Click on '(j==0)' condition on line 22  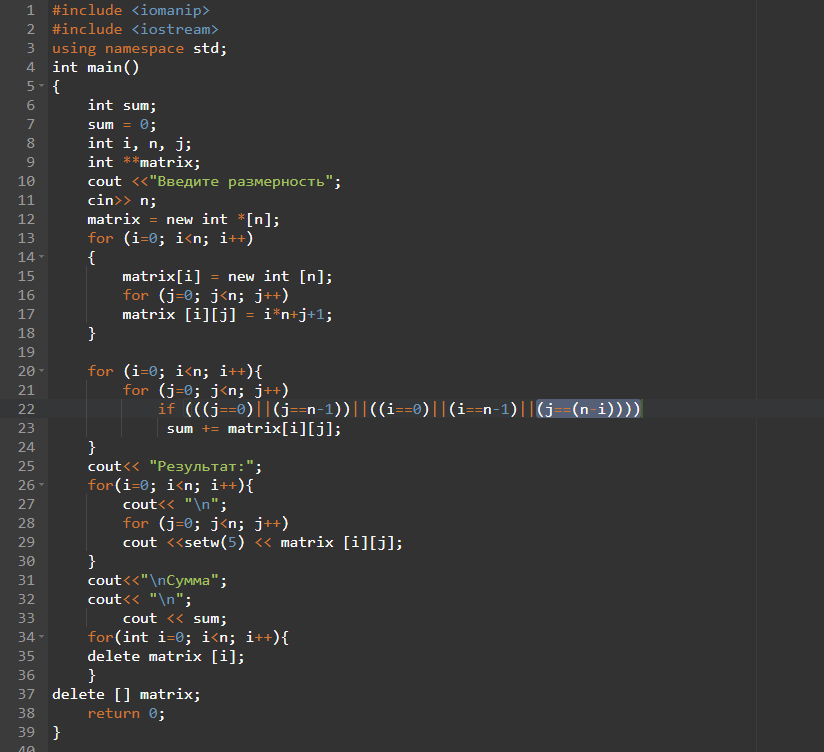tap(228, 409)
